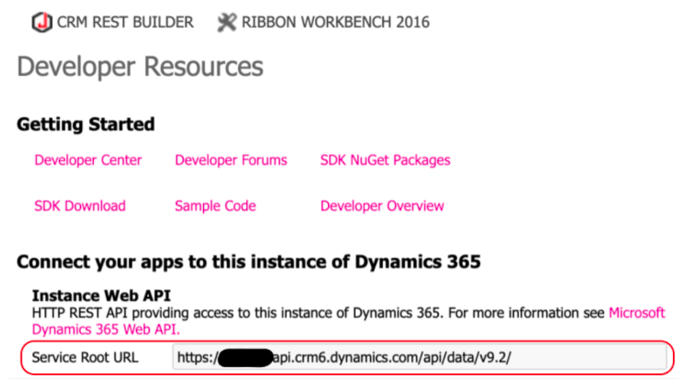Click the Getting Started heading
The image size is (688, 384).
coord(86,124)
